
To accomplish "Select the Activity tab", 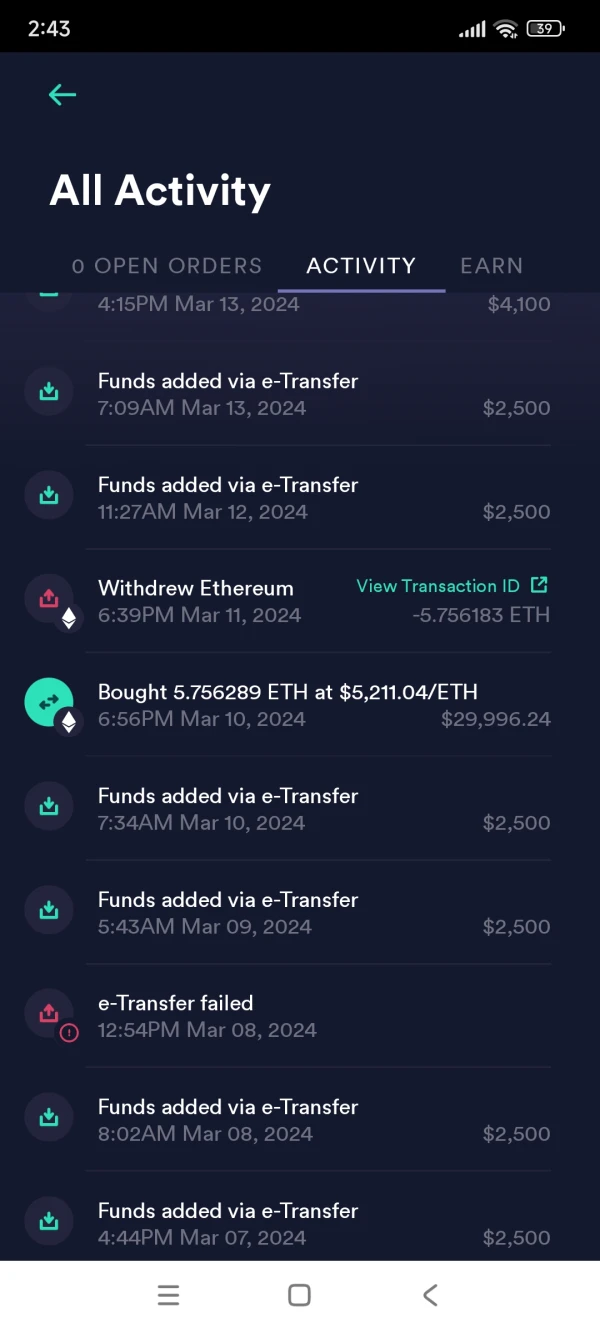I will [361, 266].
